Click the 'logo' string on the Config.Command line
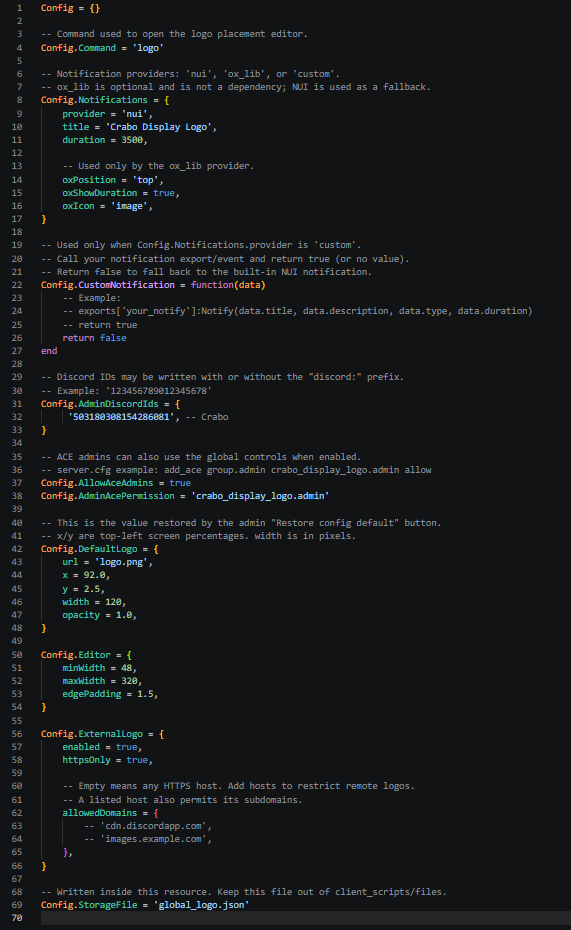This screenshot has width=571, height=930. point(148,48)
